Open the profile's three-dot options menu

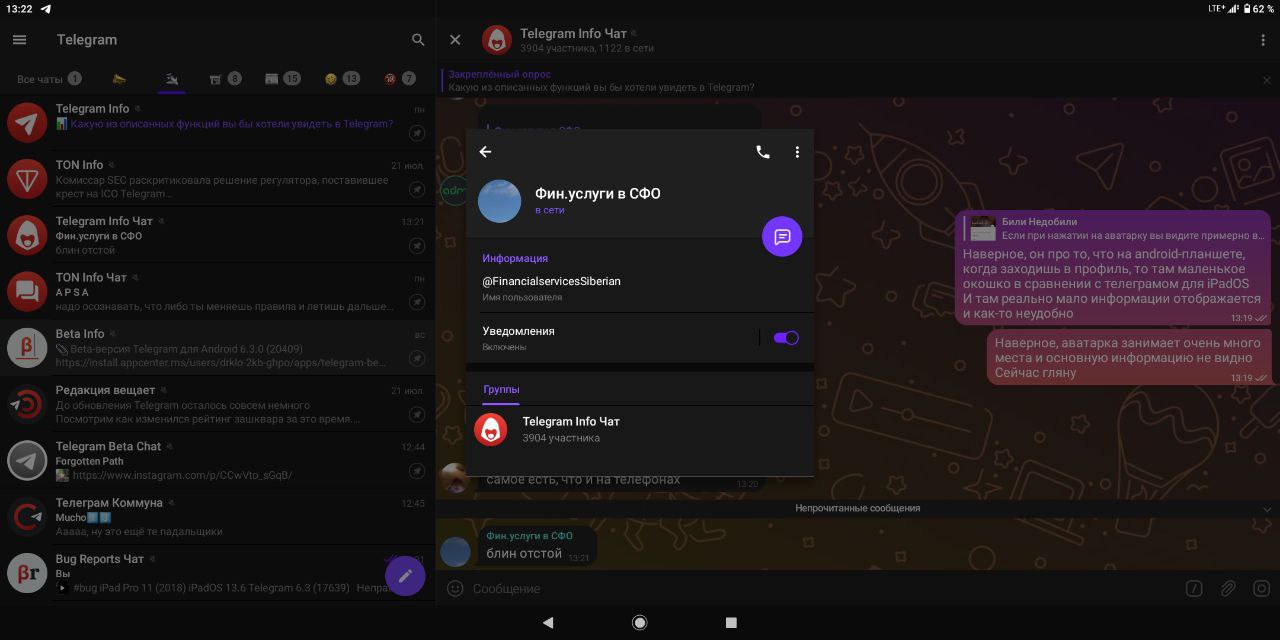[797, 152]
